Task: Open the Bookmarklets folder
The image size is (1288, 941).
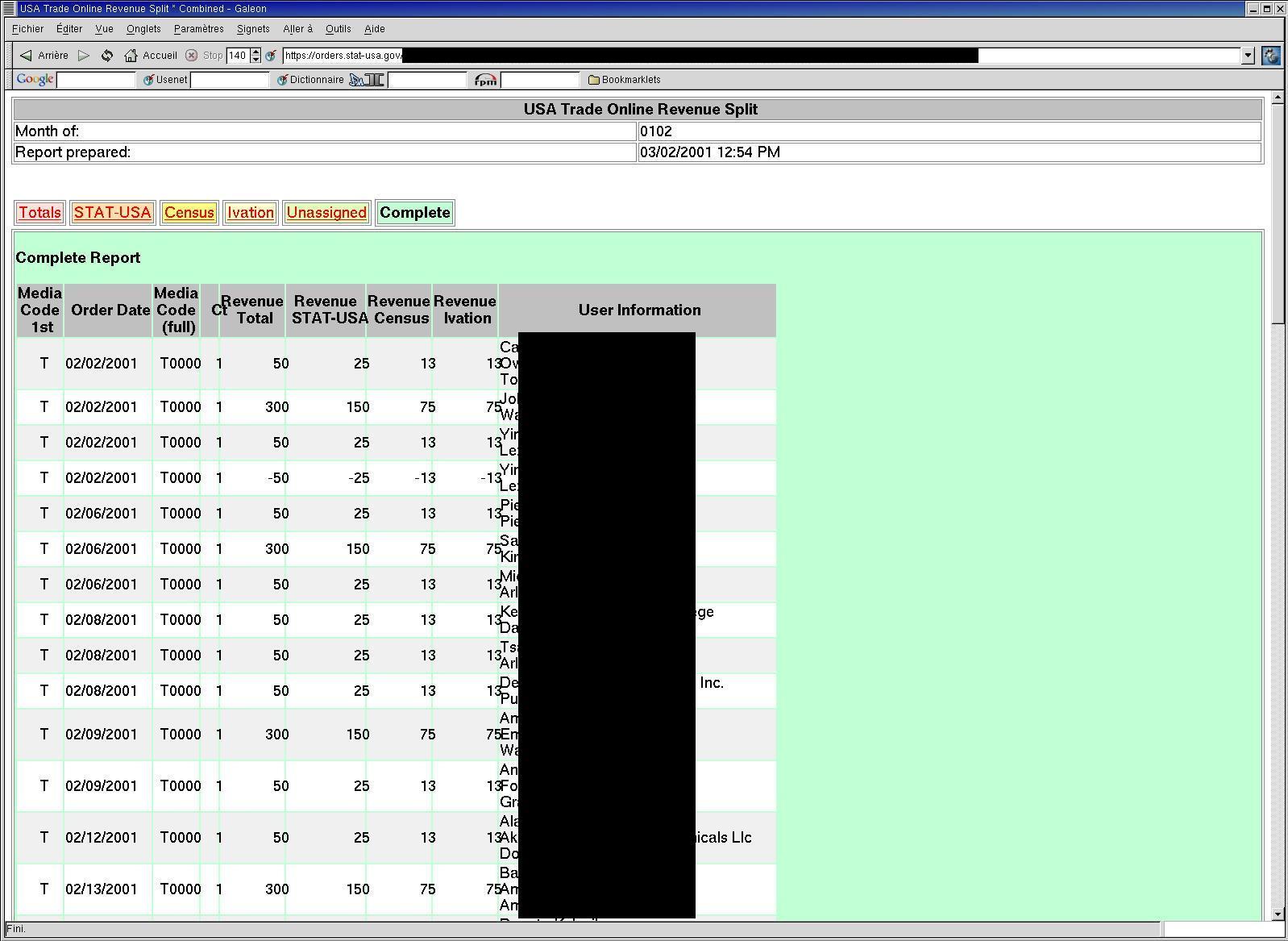Action: (625, 80)
